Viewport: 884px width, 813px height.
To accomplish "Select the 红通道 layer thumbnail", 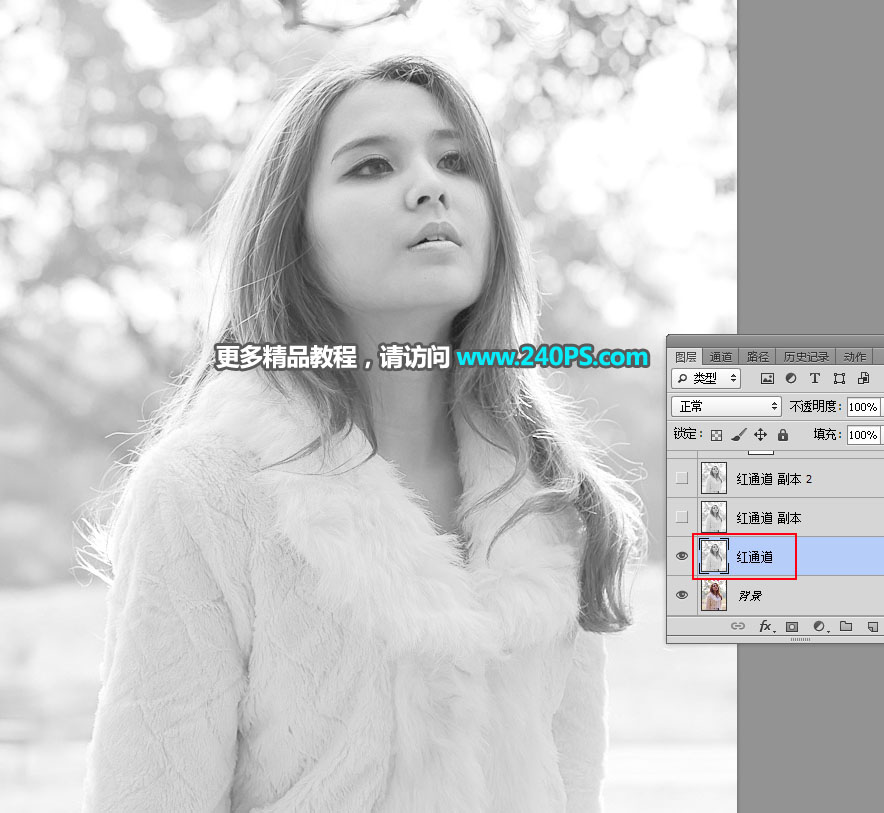I will point(714,556).
